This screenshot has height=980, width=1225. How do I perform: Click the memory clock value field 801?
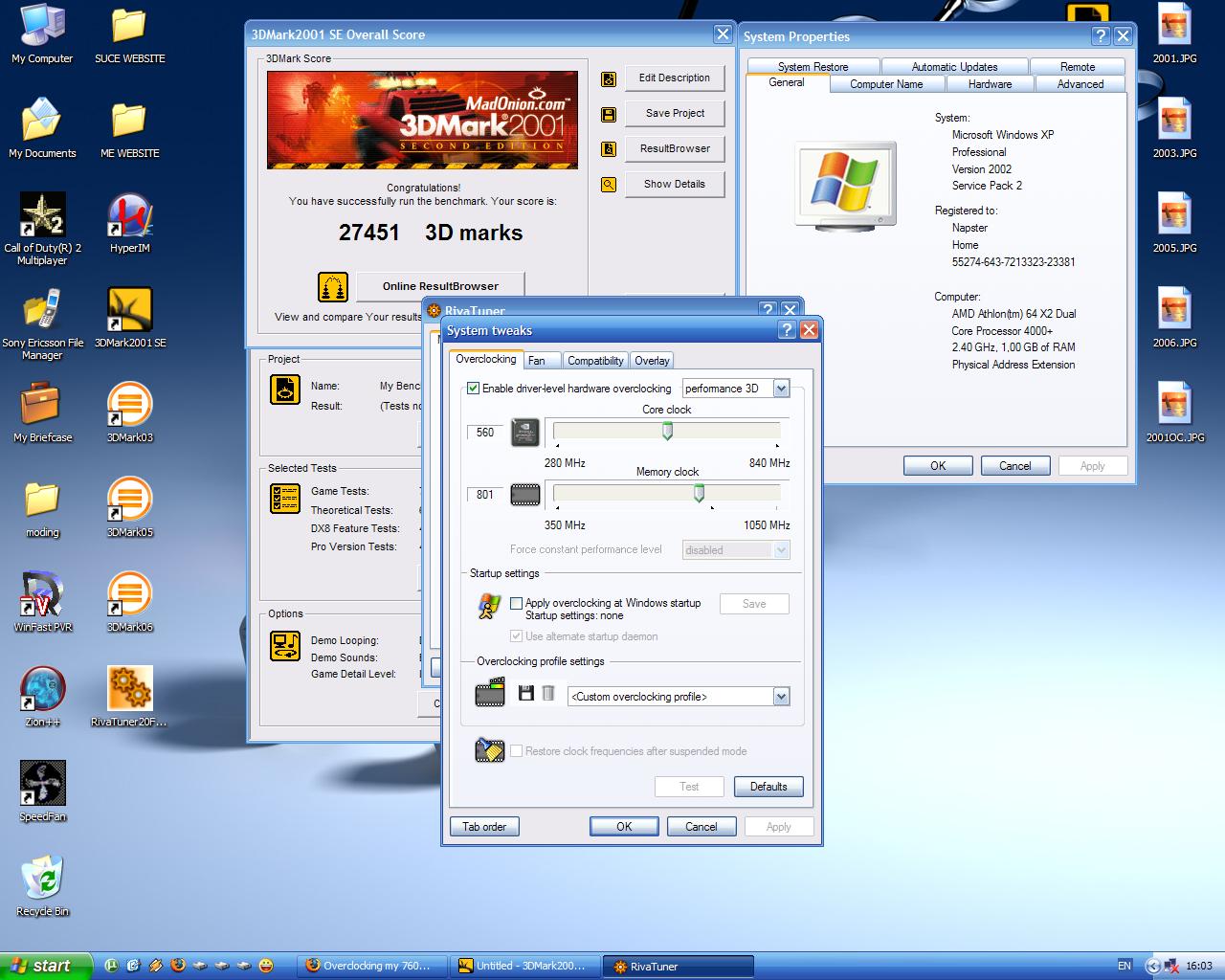(x=485, y=495)
